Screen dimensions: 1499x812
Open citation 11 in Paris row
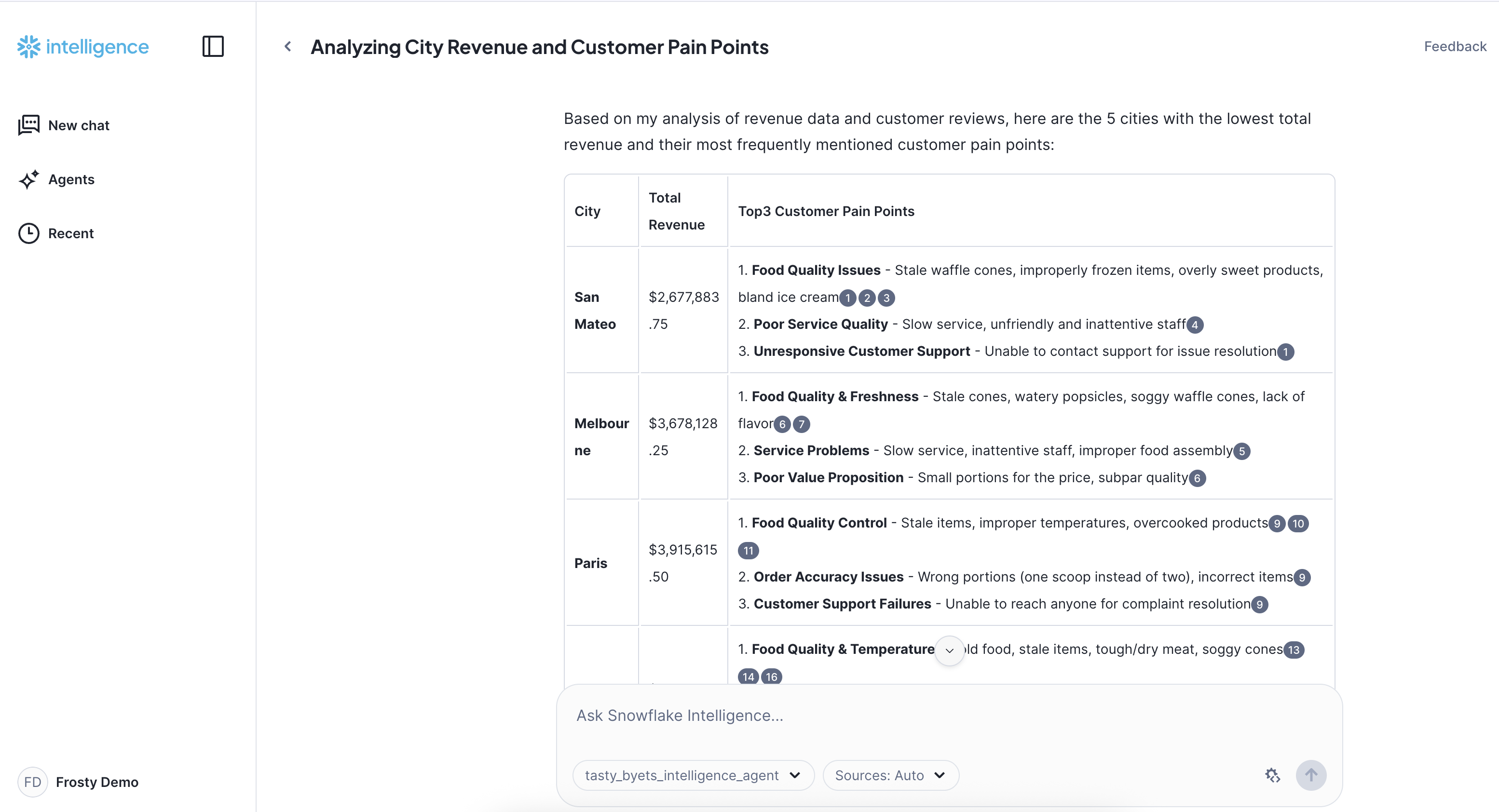749,550
